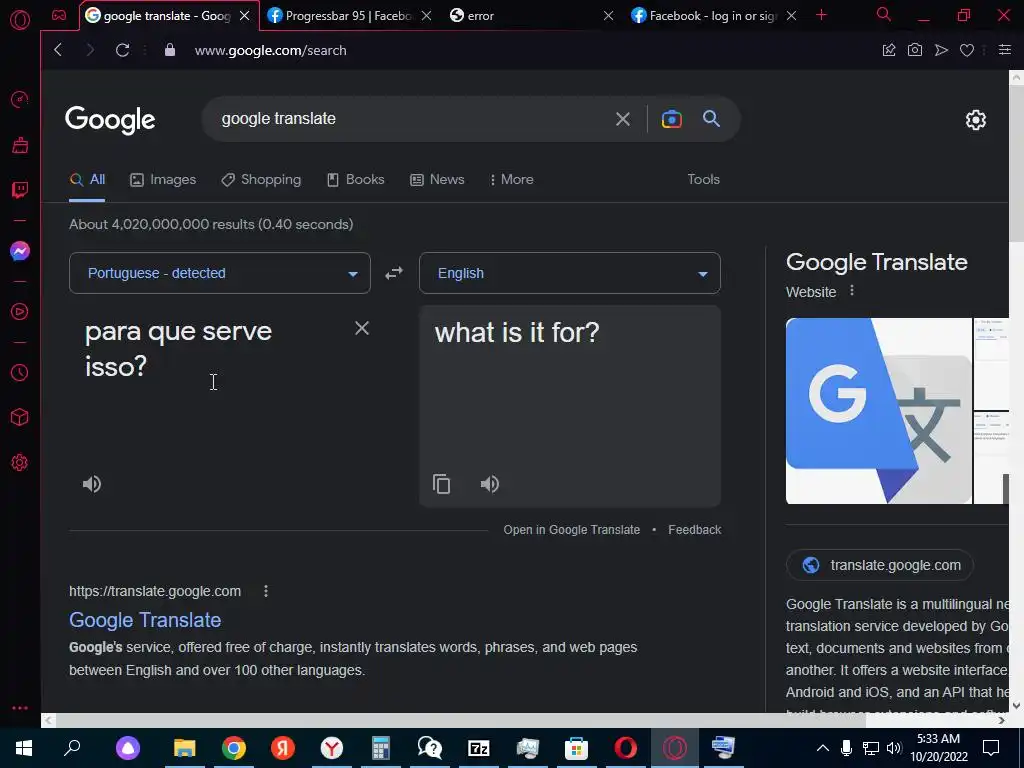1024x768 pixels.
Task: Open options for translate.google.com result
Action: (x=266, y=591)
